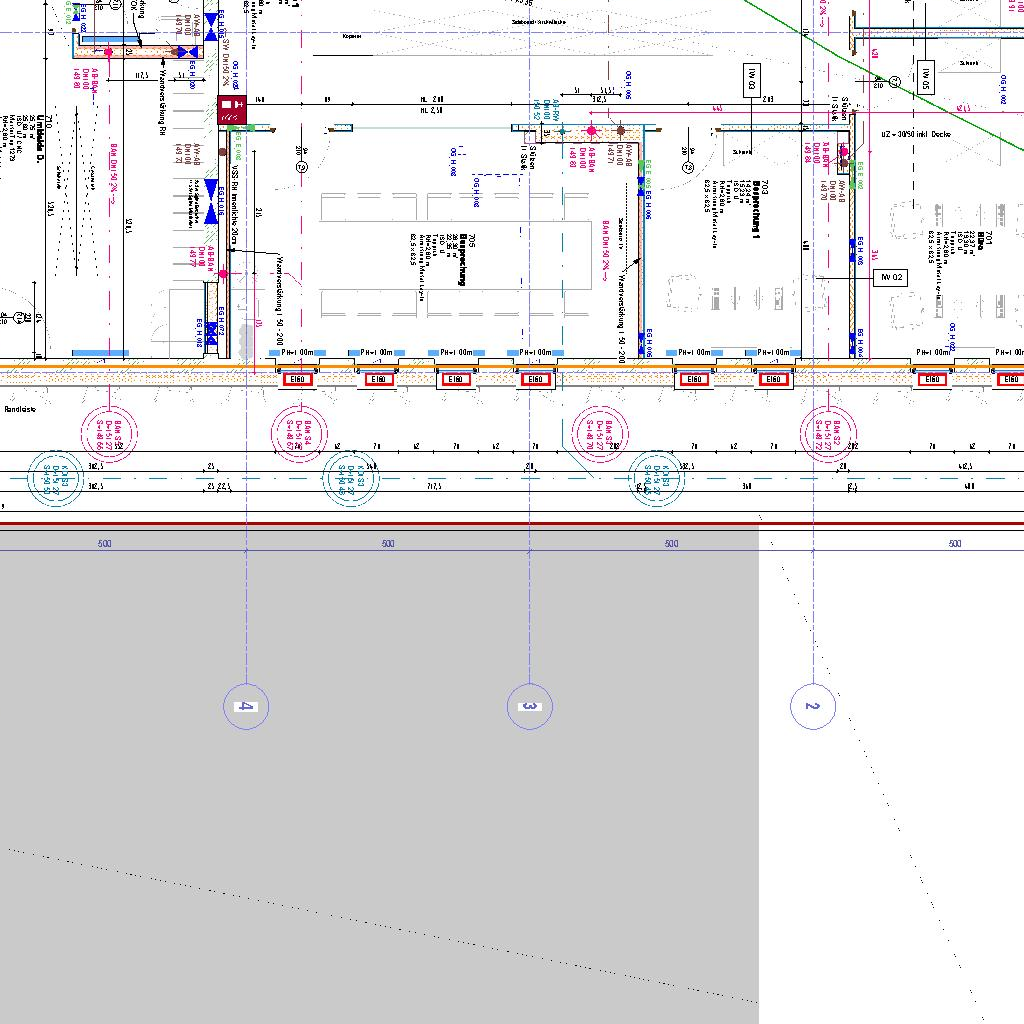Viewport: 1024px width, 1024px height.
Task: Select the pink pipe point beside AB-BAM 149.83
Action: [x=592, y=131]
